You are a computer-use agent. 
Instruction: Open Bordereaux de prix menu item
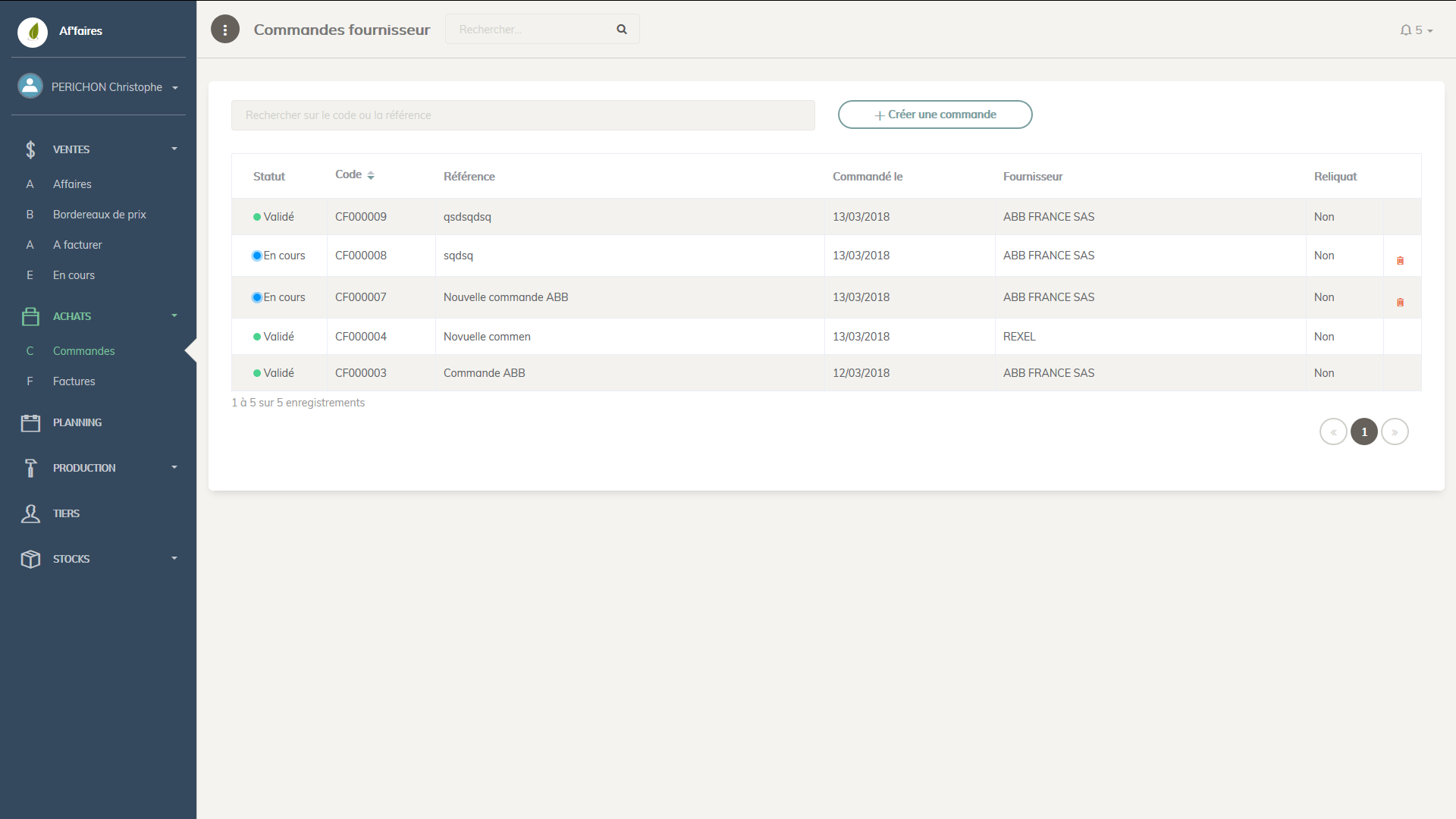(99, 215)
